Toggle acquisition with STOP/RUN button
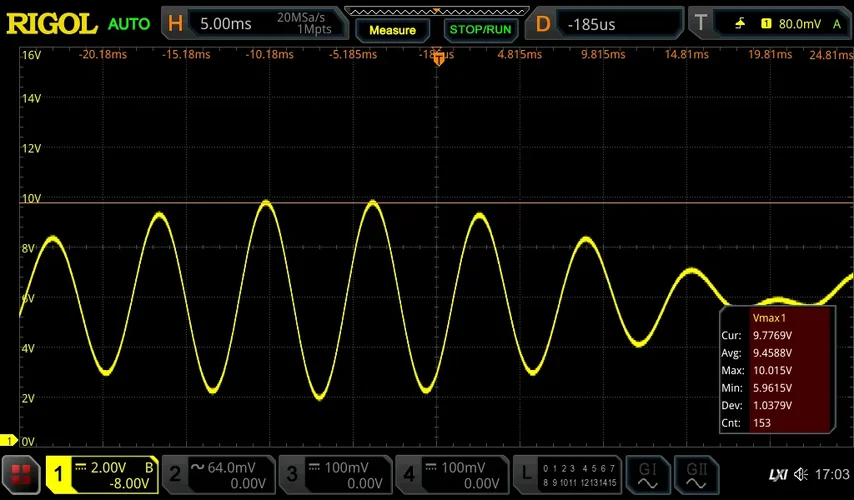This screenshot has height=500, width=854. pyautogui.click(x=480, y=29)
